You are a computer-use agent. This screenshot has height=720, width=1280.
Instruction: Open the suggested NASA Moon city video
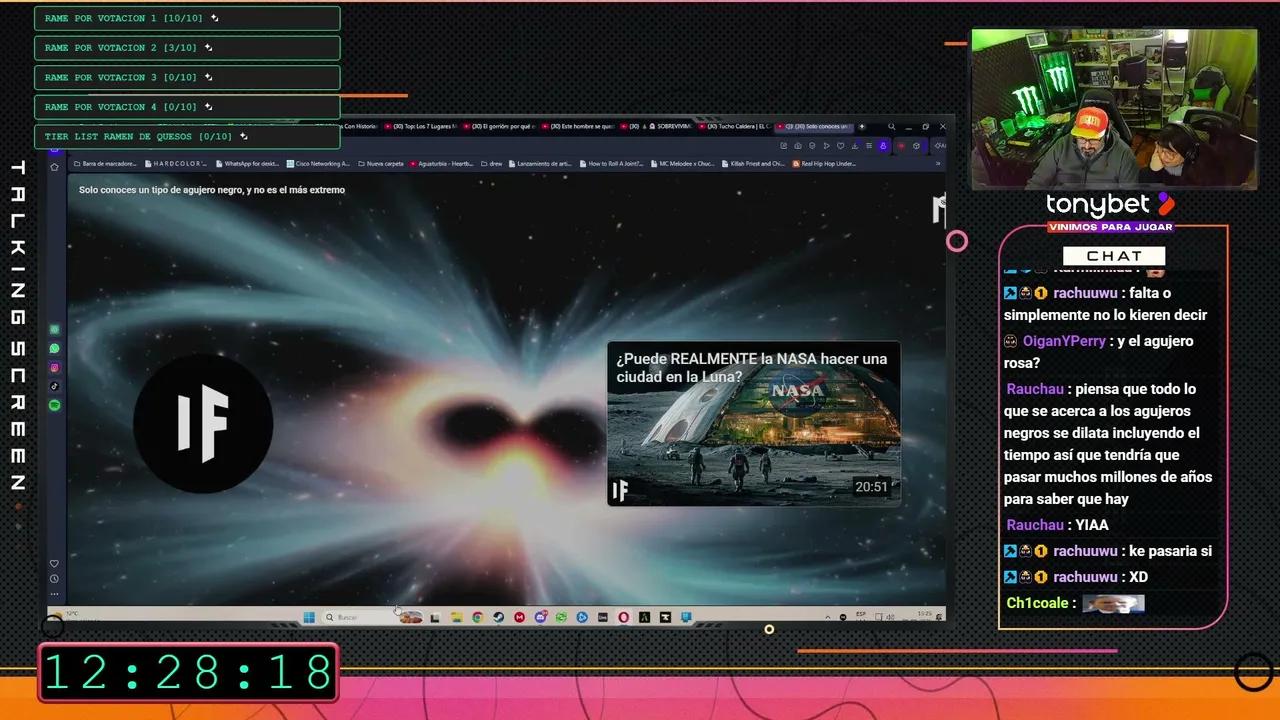754,423
